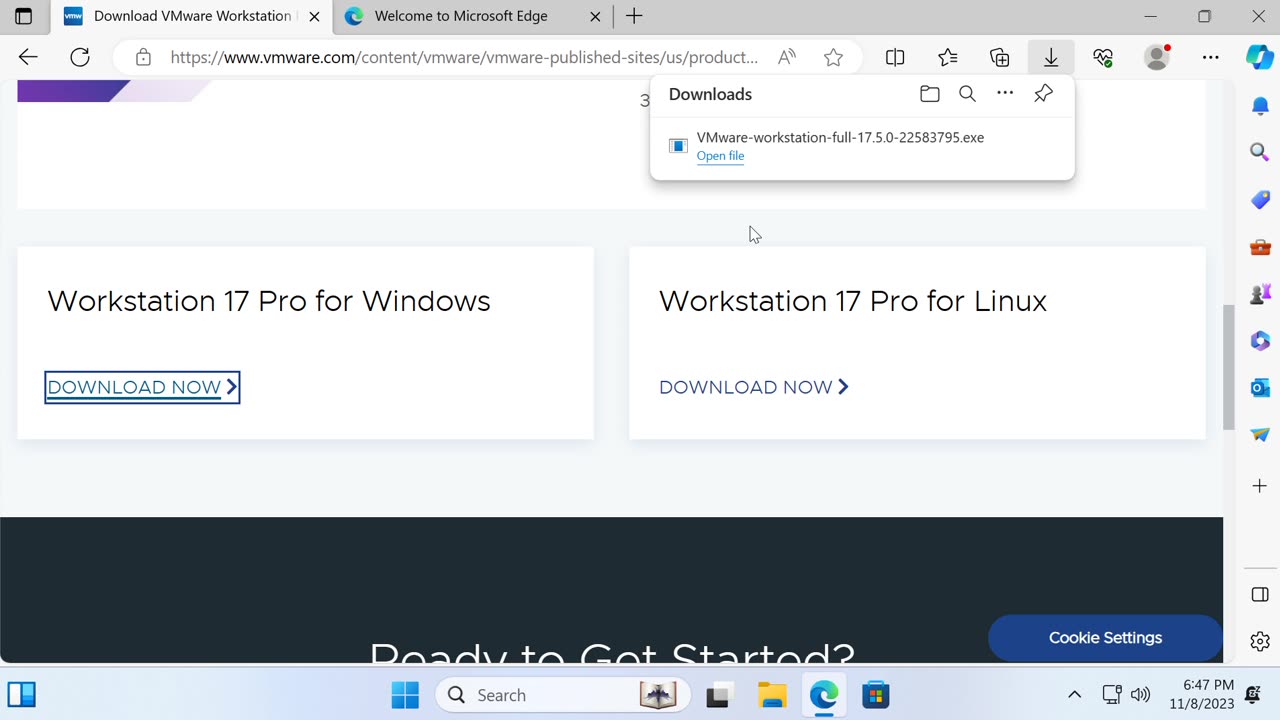Viewport: 1280px width, 720px height.
Task: Click the taskbar Search box
Action: [562, 695]
